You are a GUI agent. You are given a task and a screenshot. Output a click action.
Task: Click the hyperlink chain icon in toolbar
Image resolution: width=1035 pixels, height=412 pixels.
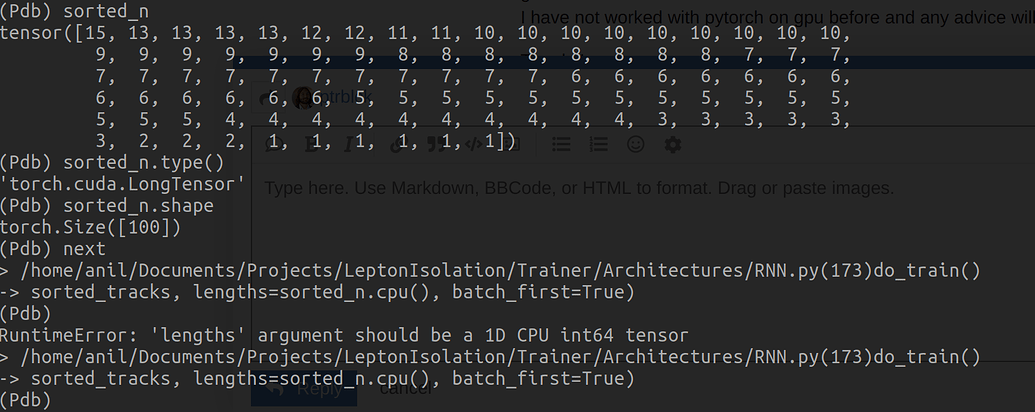point(395,144)
